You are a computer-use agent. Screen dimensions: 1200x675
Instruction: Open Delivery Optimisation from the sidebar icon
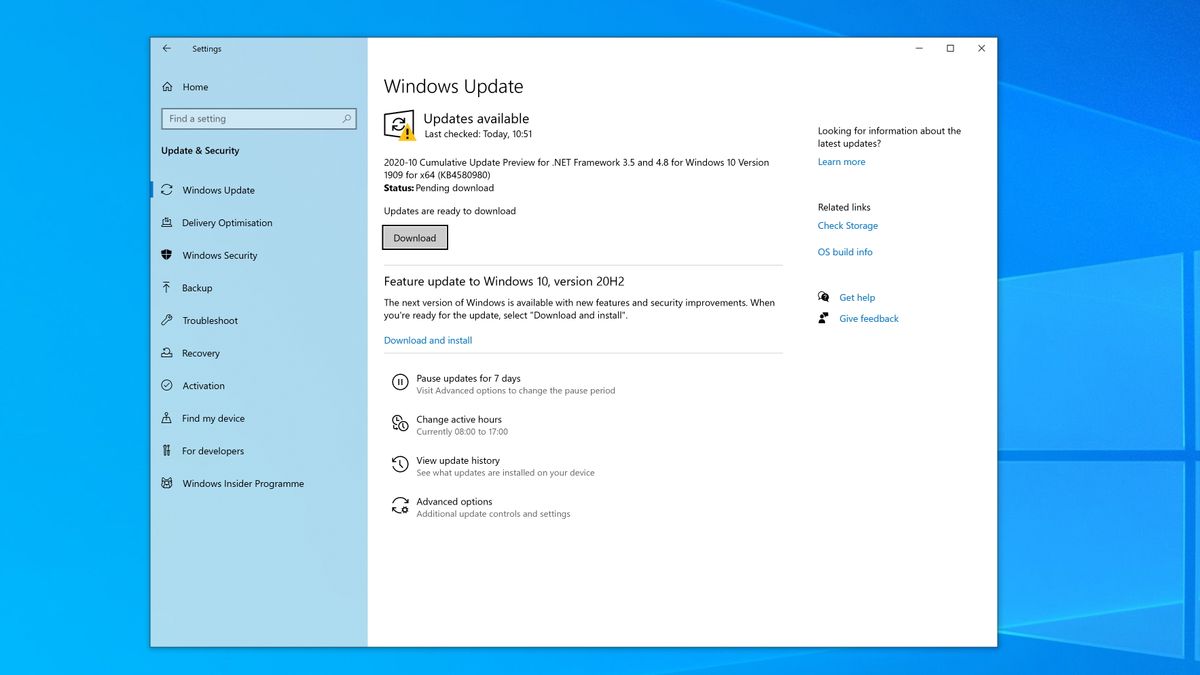[x=168, y=222]
